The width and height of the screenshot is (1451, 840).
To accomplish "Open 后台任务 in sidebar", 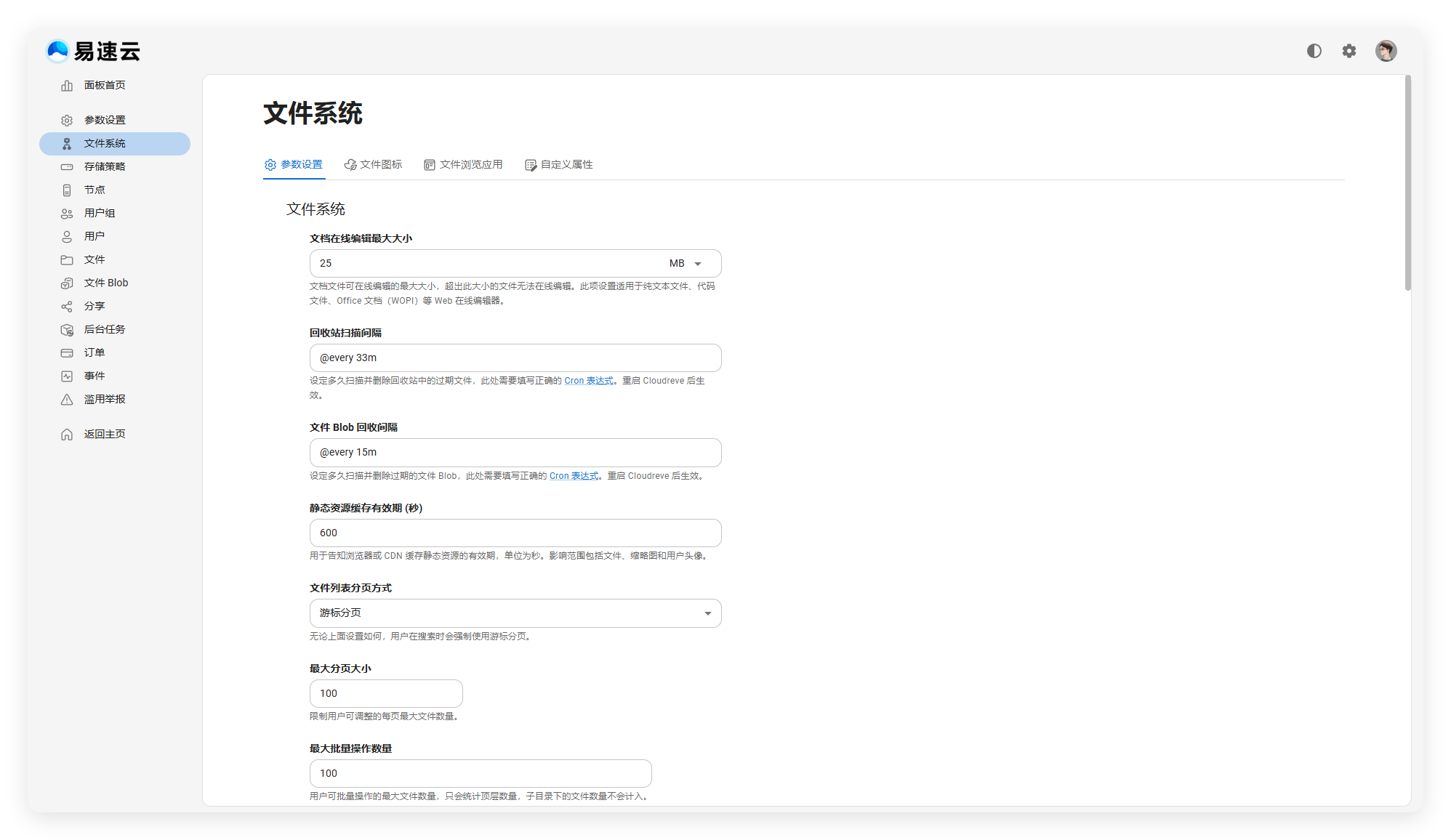I will pos(105,330).
